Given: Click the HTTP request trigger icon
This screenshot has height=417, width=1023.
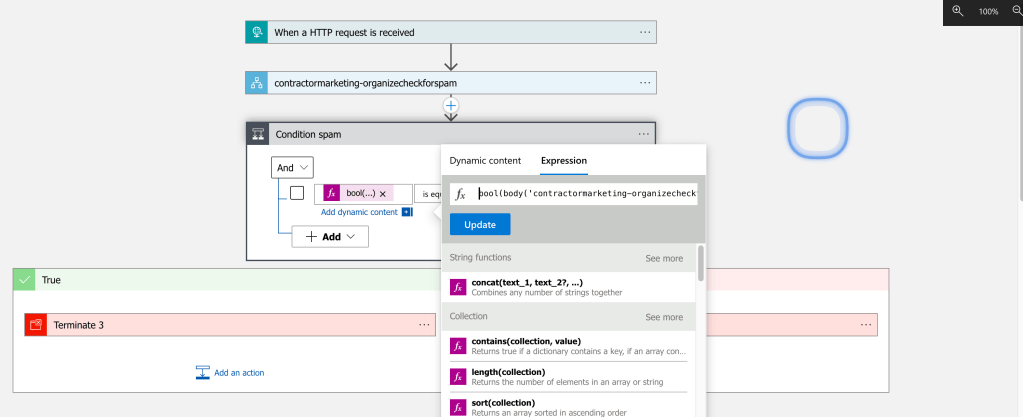Looking at the screenshot, I should (x=256, y=32).
